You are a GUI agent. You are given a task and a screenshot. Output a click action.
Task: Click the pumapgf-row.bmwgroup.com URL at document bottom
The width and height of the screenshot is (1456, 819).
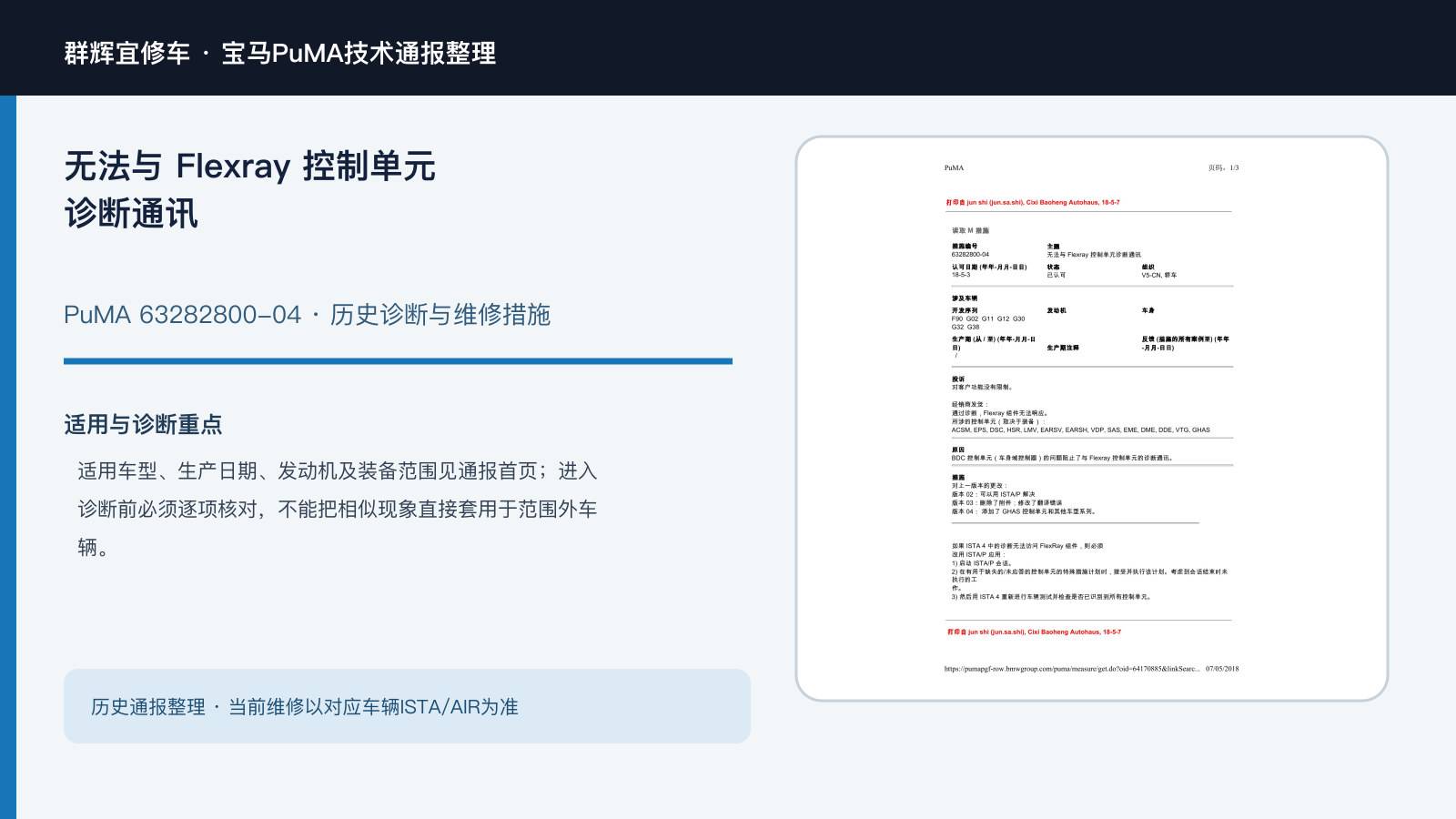tap(1072, 669)
